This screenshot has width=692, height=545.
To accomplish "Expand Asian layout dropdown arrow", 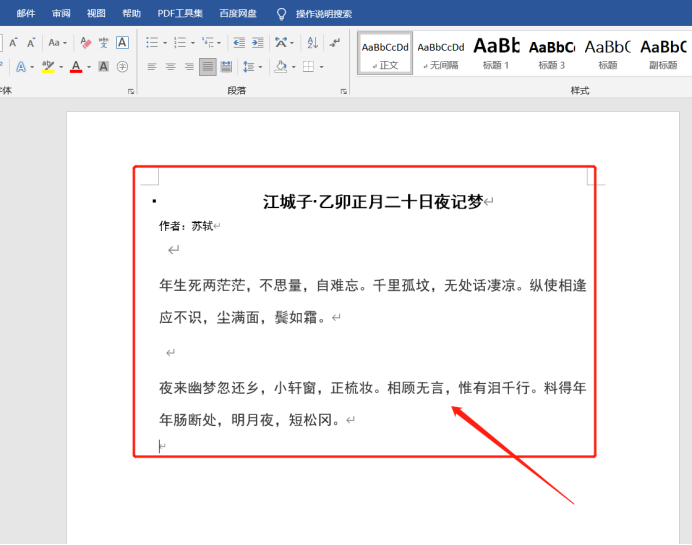I will click(x=292, y=43).
